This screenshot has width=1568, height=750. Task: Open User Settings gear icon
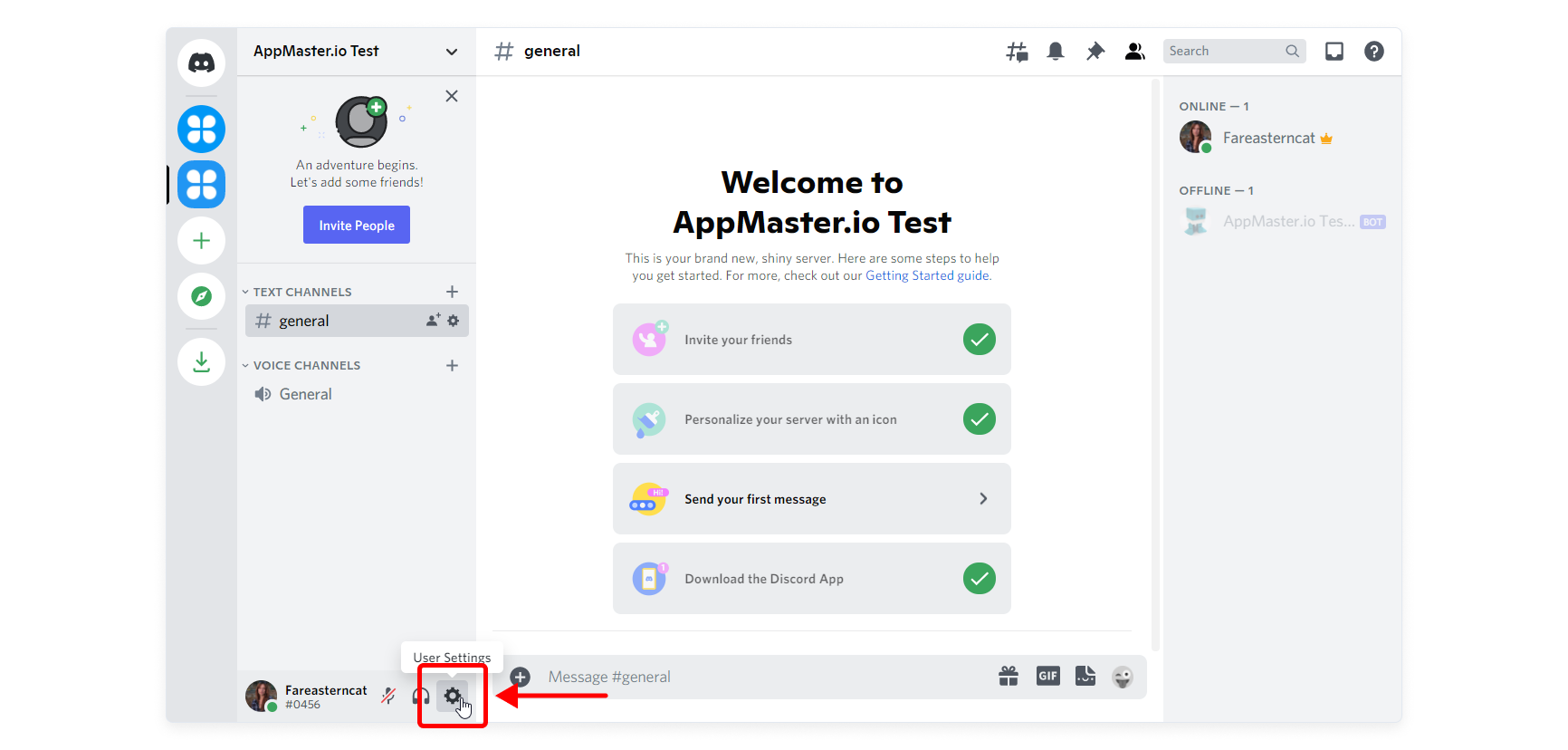click(x=453, y=696)
